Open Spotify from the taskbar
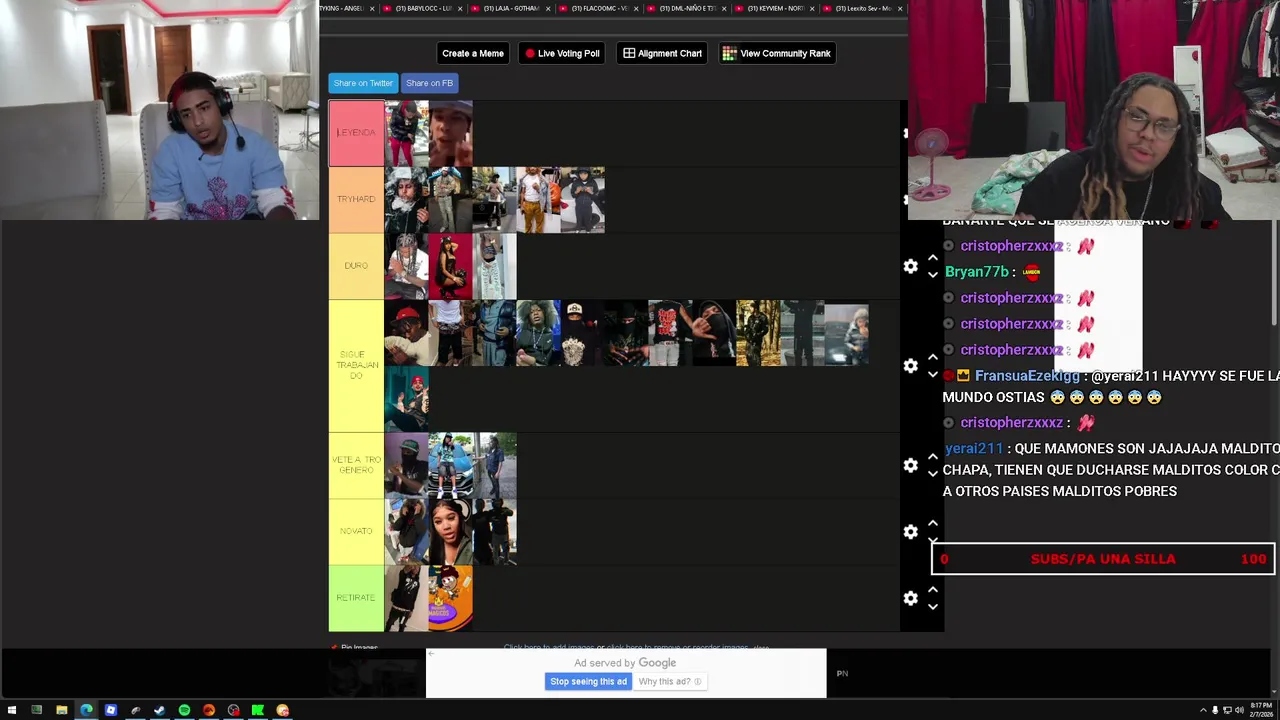Image resolution: width=1280 pixels, height=720 pixels. tap(184, 710)
